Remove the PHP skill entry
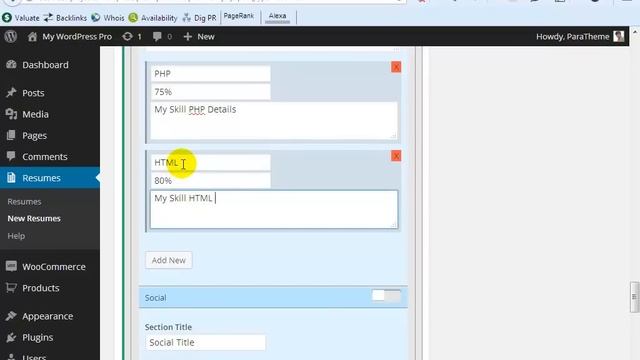Screen dimensions: 640x360 [x=396, y=67]
